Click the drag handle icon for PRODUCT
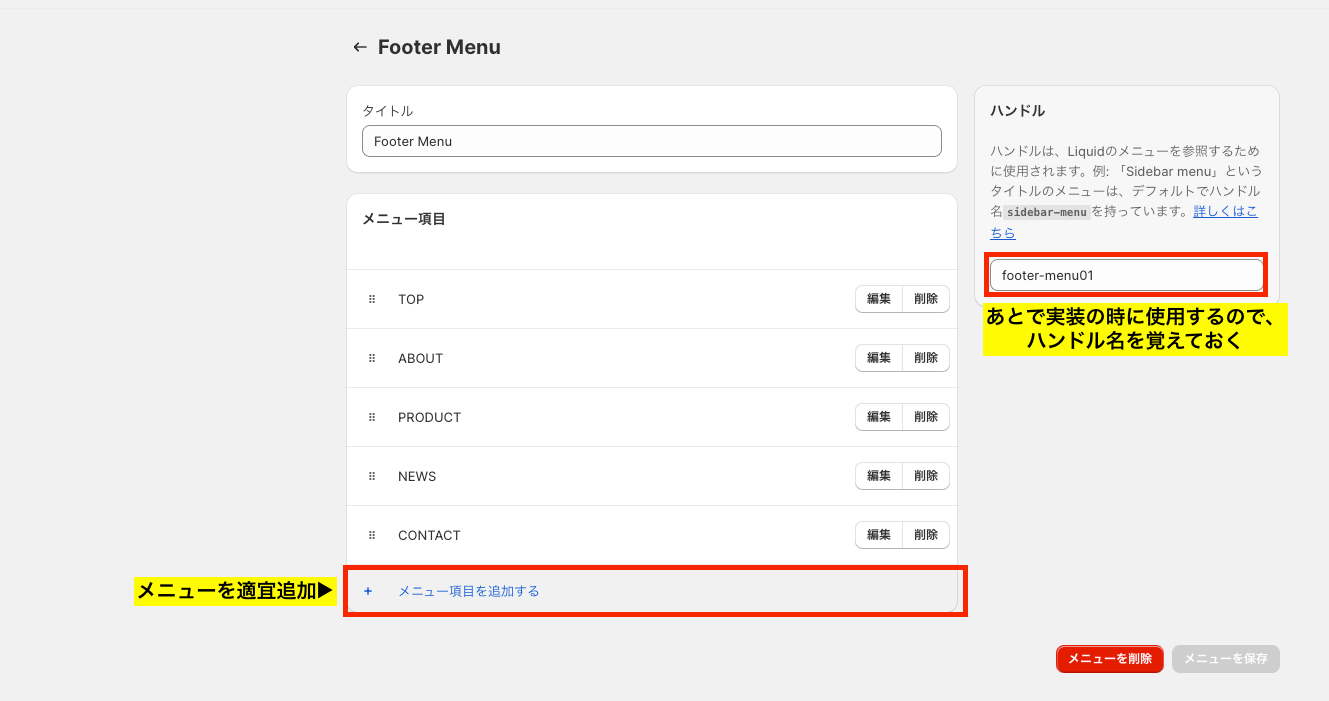The height and width of the screenshot is (701, 1329). [x=372, y=417]
